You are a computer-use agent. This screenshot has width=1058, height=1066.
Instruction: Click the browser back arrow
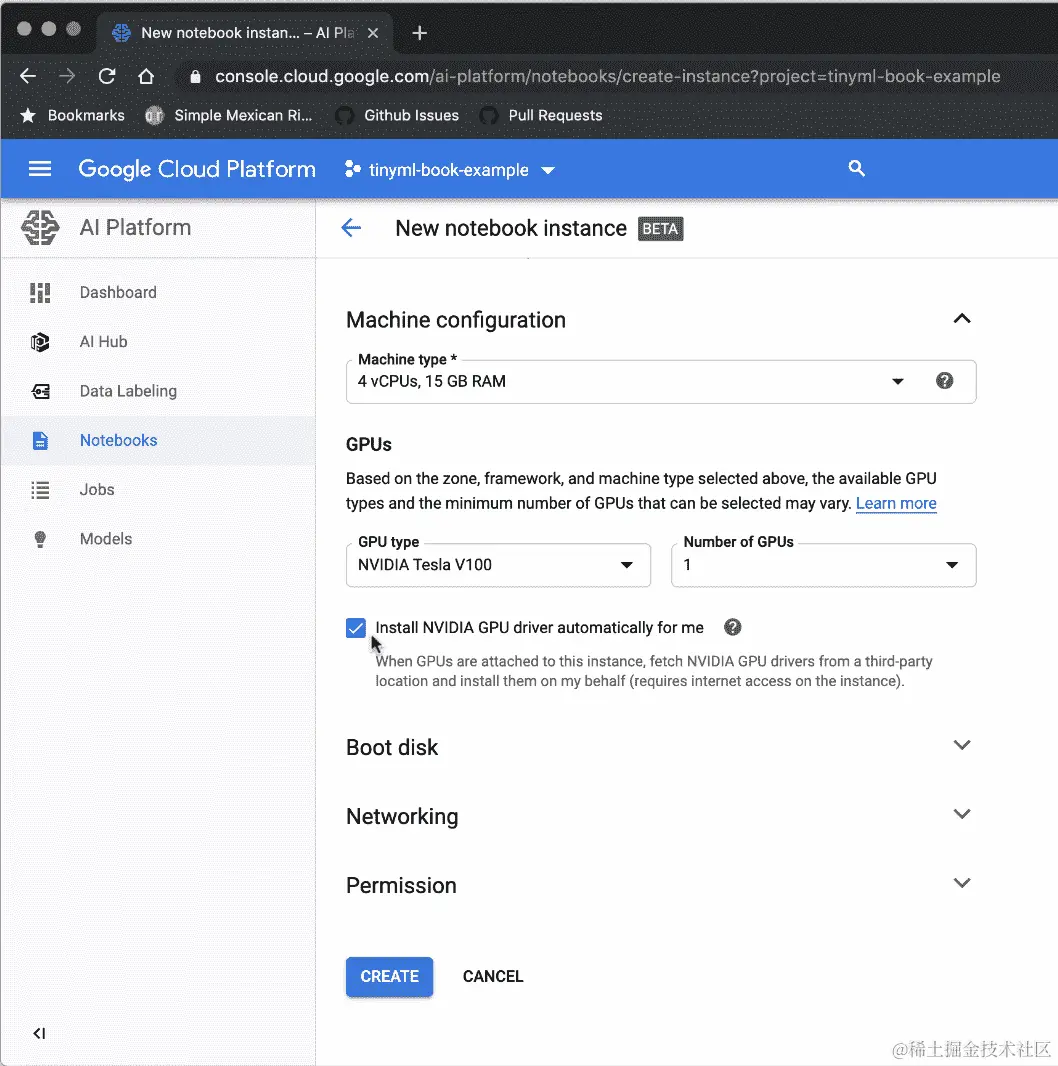[28, 75]
